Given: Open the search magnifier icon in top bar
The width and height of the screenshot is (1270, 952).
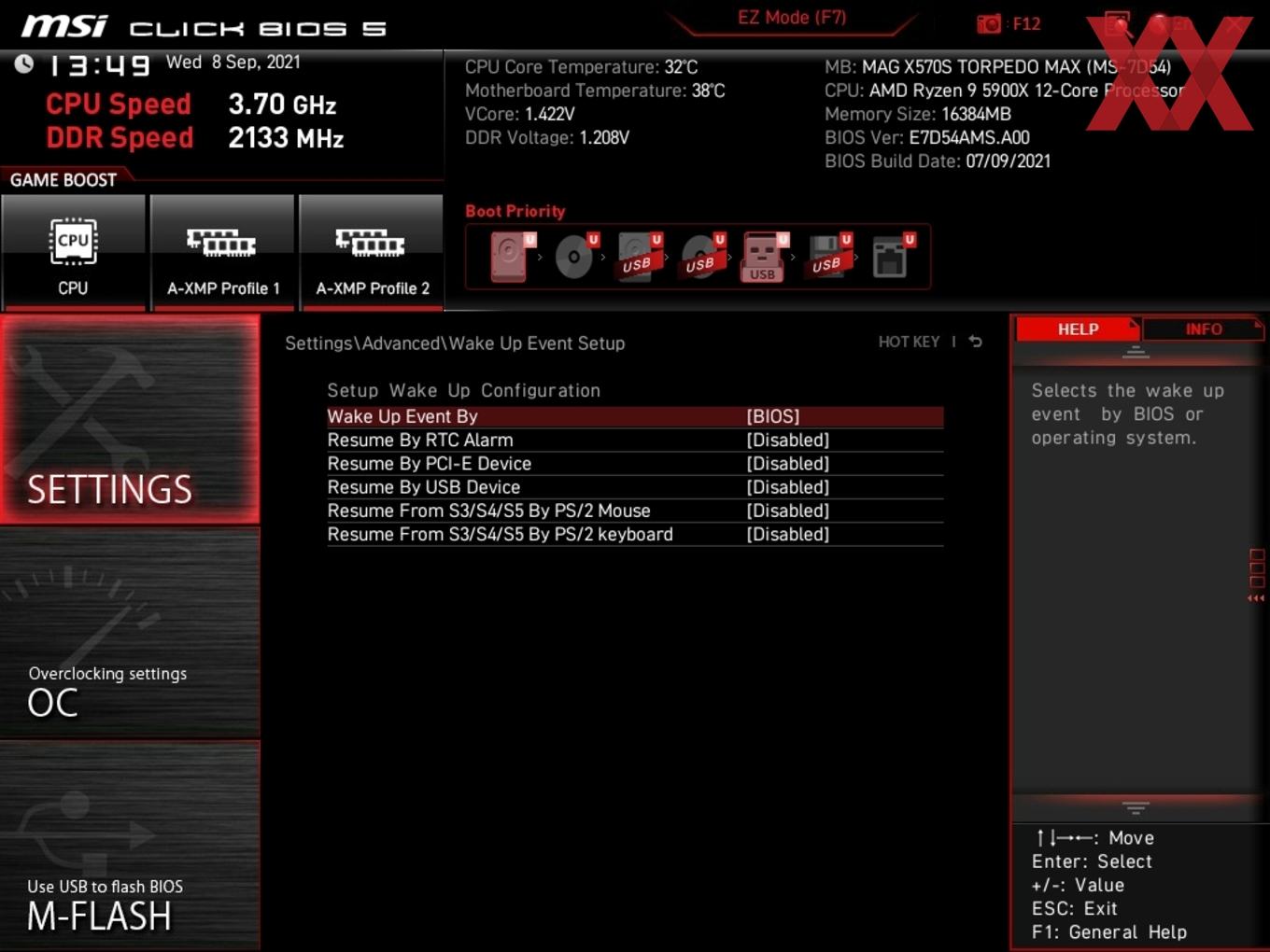Looking at the screenshot, I should click(x=1118, y=24).
